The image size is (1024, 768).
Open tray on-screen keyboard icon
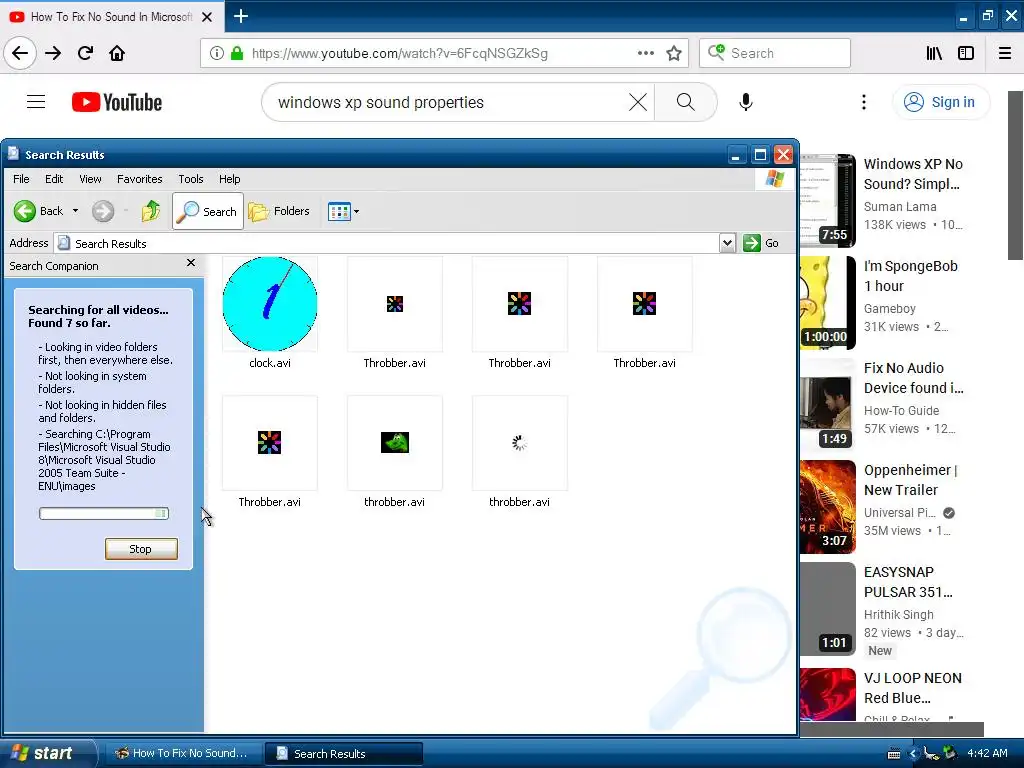coord(893,754)
